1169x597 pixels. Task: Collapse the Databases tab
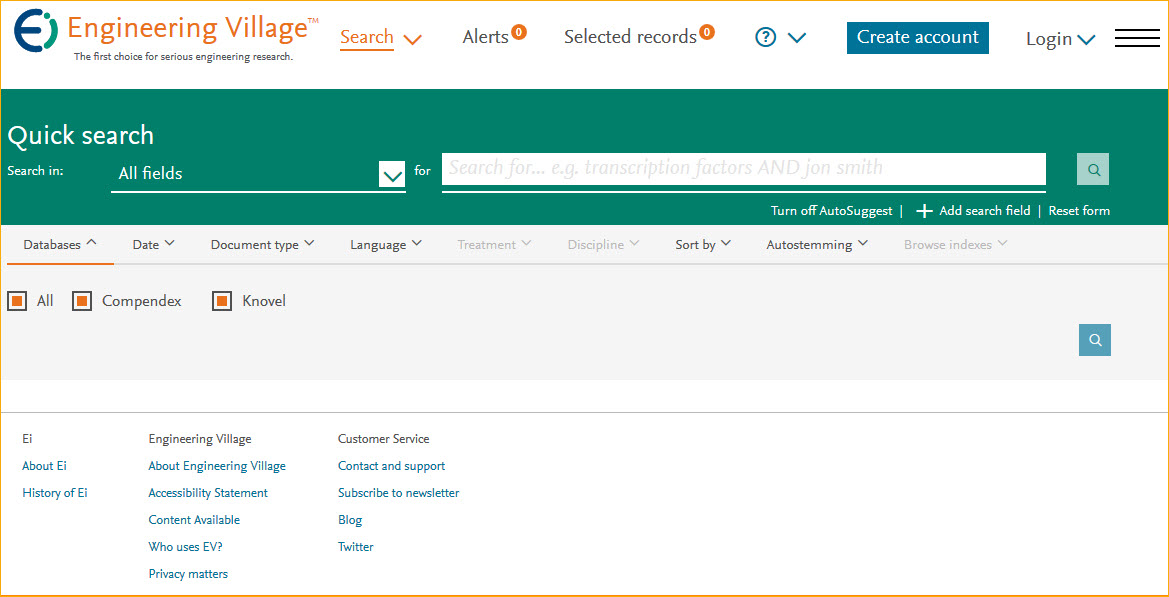(60, 244)
